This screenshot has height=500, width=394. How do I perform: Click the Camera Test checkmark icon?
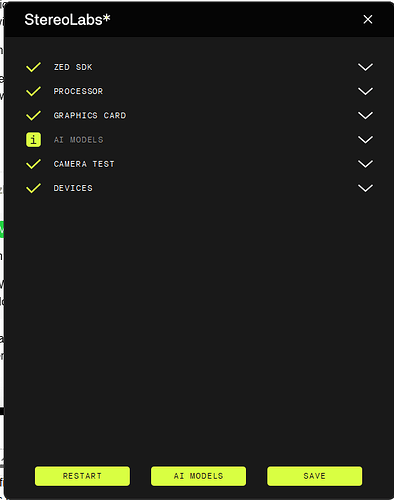tap(33, 164)
